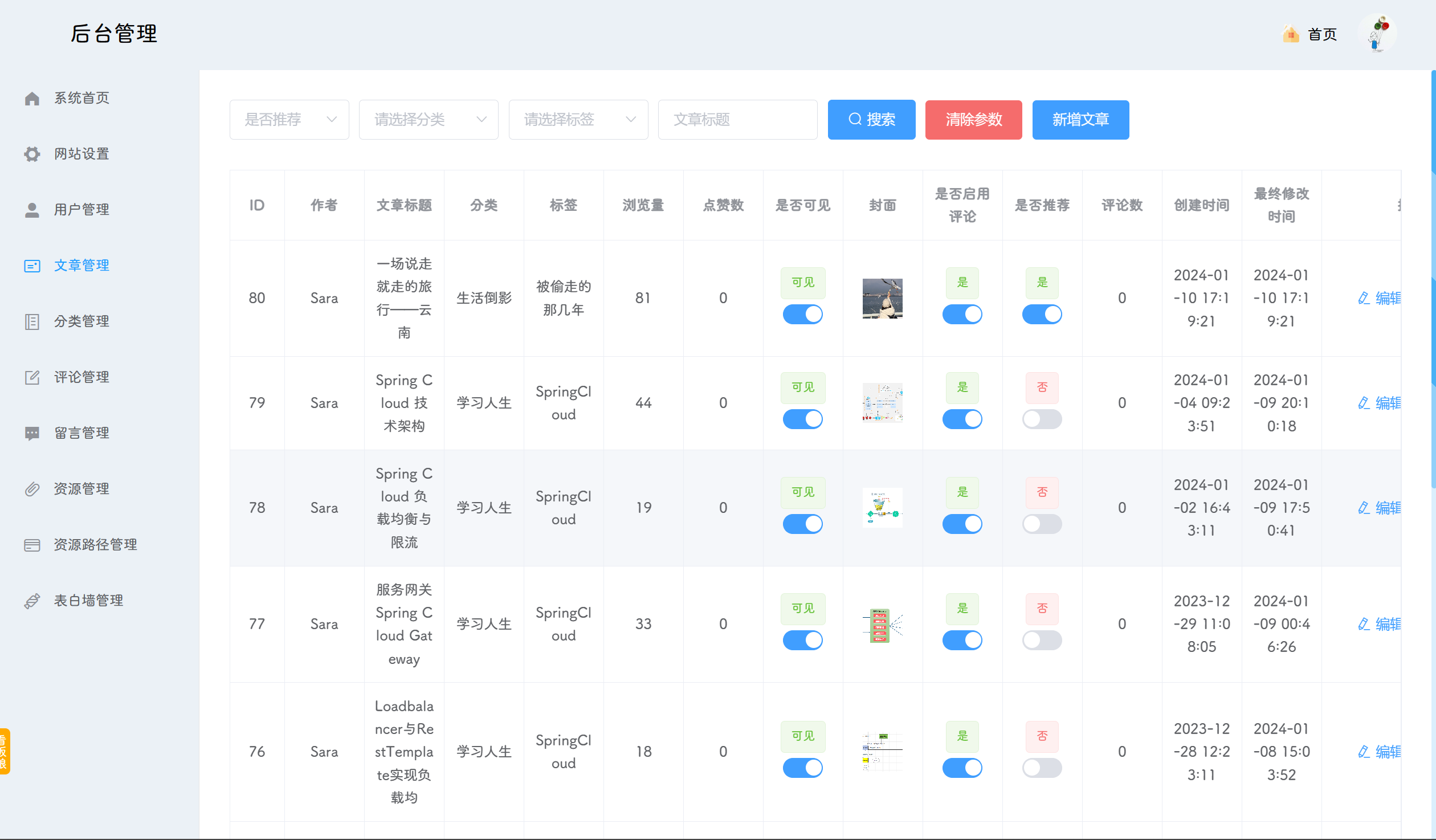Open 评论管理 comment management
The image size is (1436, 840).
click(81, 377)
